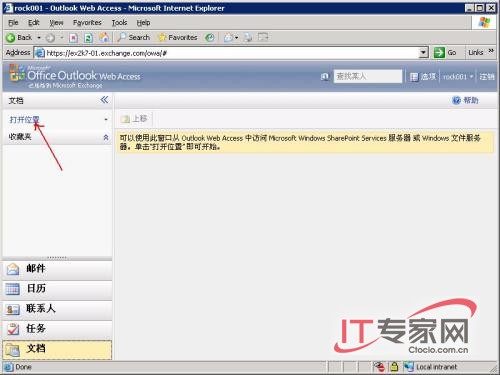Open the Tools menu
Image resolution: width=500 pixels, height=375 pixels.
pos(119,23)
